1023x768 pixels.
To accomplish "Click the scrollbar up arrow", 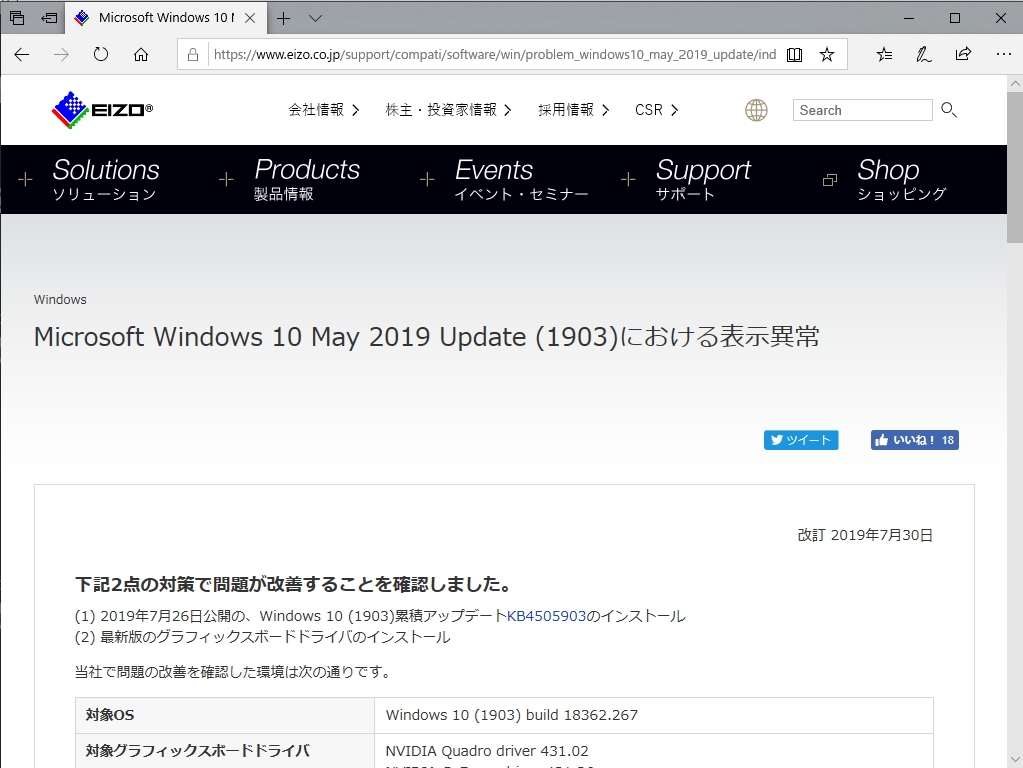I will (x=1015, y=84).
